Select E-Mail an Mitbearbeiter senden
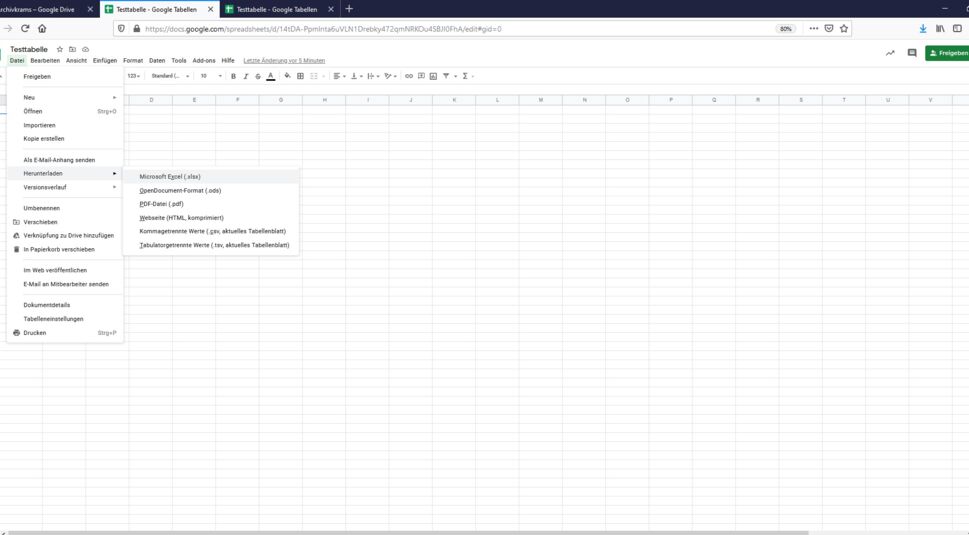Image resolution: width=969 pixels, height=535 pixels. point(65,284)
